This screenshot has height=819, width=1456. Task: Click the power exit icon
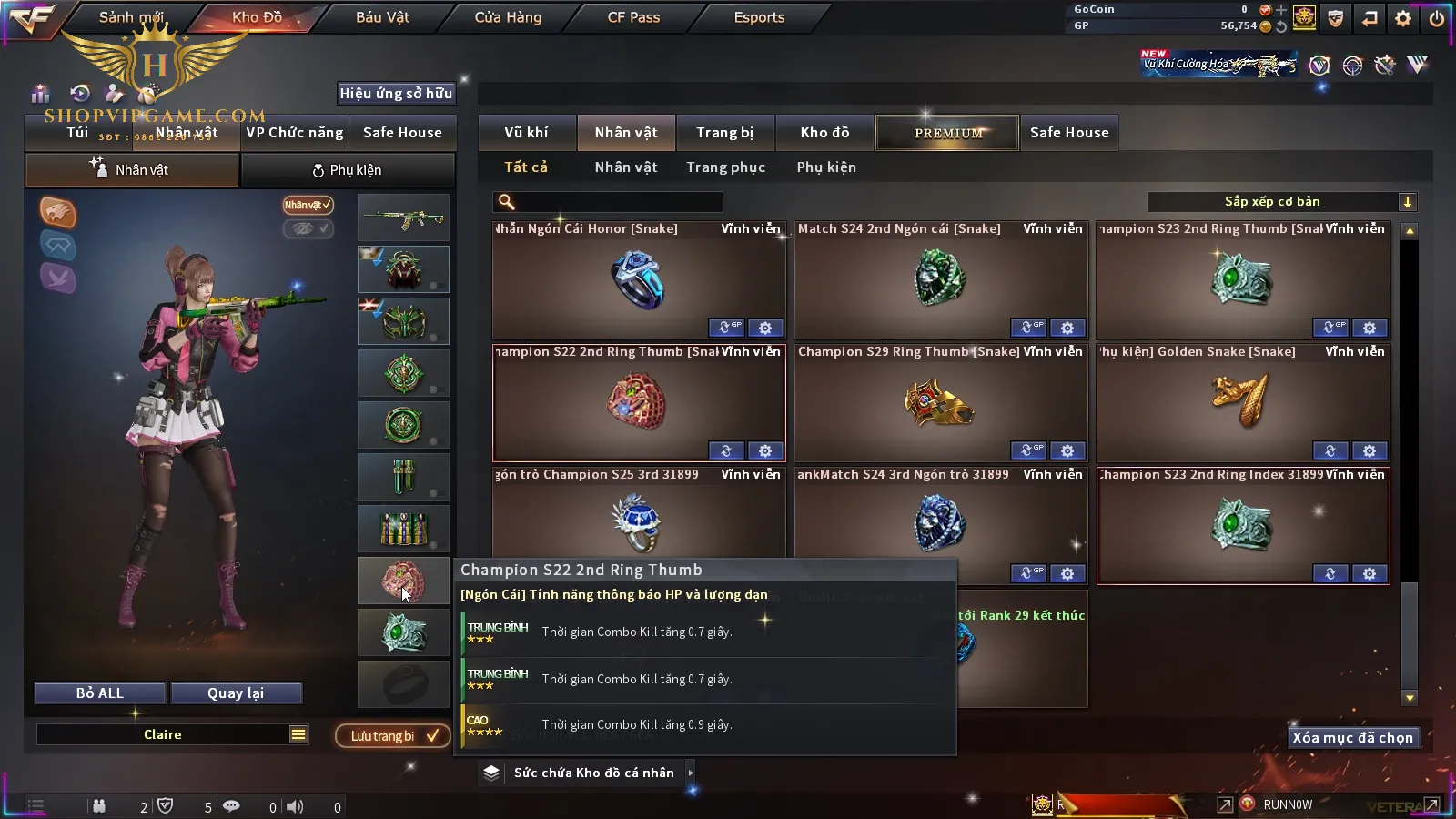1437,17
